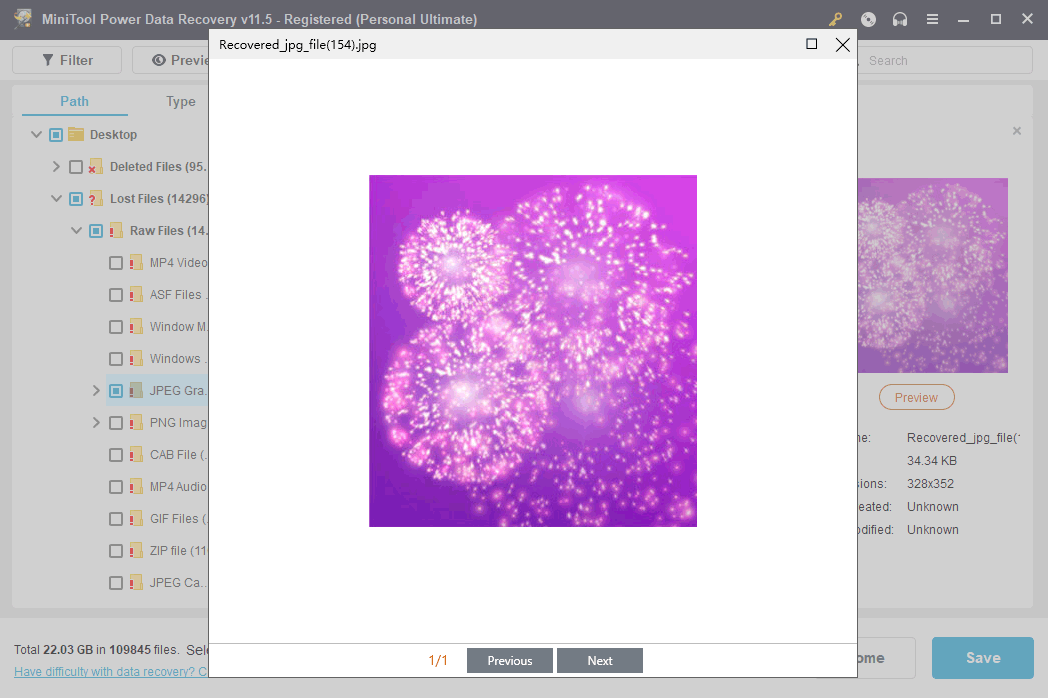Close the details panel with small X
The image size is (1048, 698).
point(1017,131)
